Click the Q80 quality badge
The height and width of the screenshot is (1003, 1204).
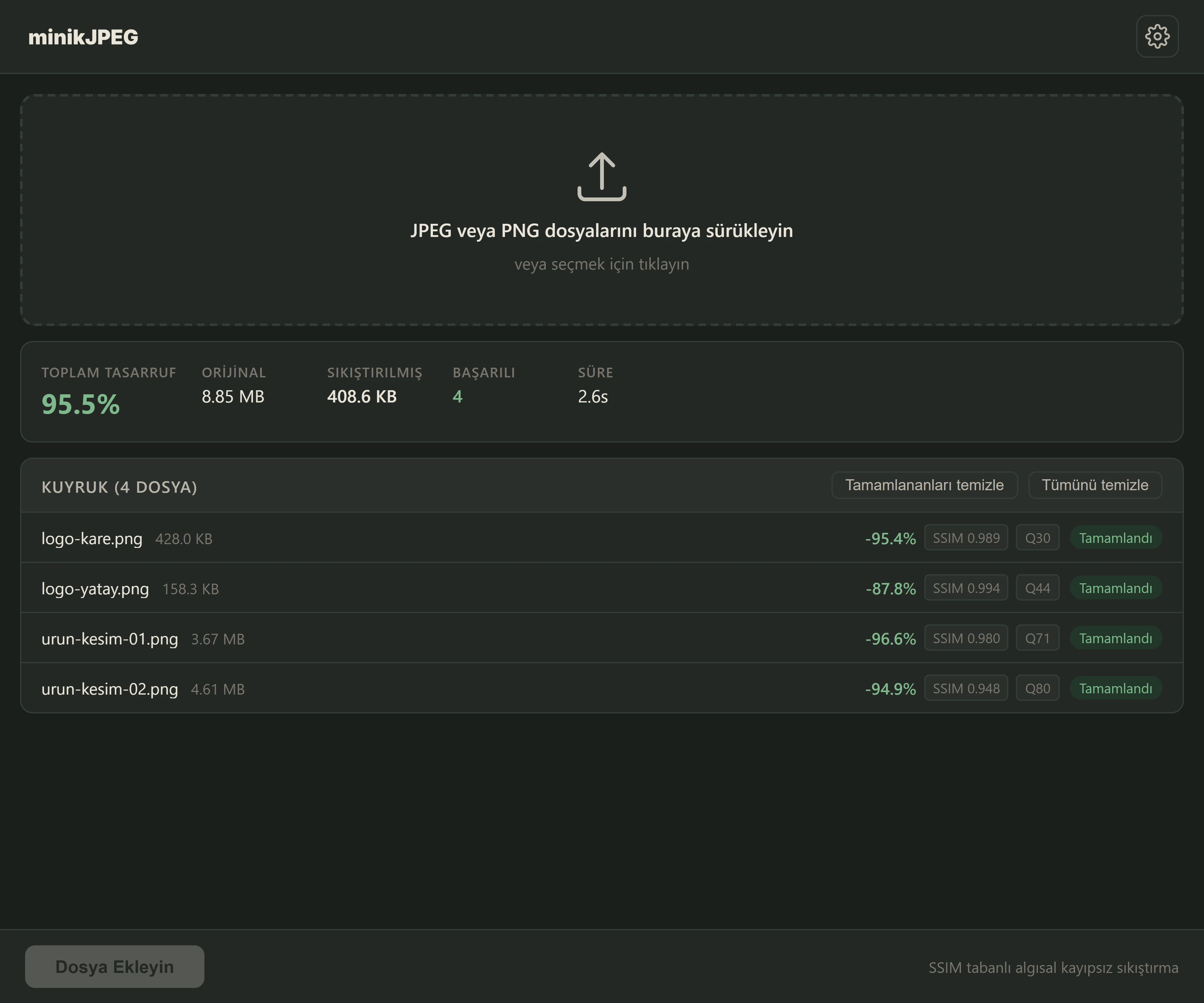tap(1038, 688)
